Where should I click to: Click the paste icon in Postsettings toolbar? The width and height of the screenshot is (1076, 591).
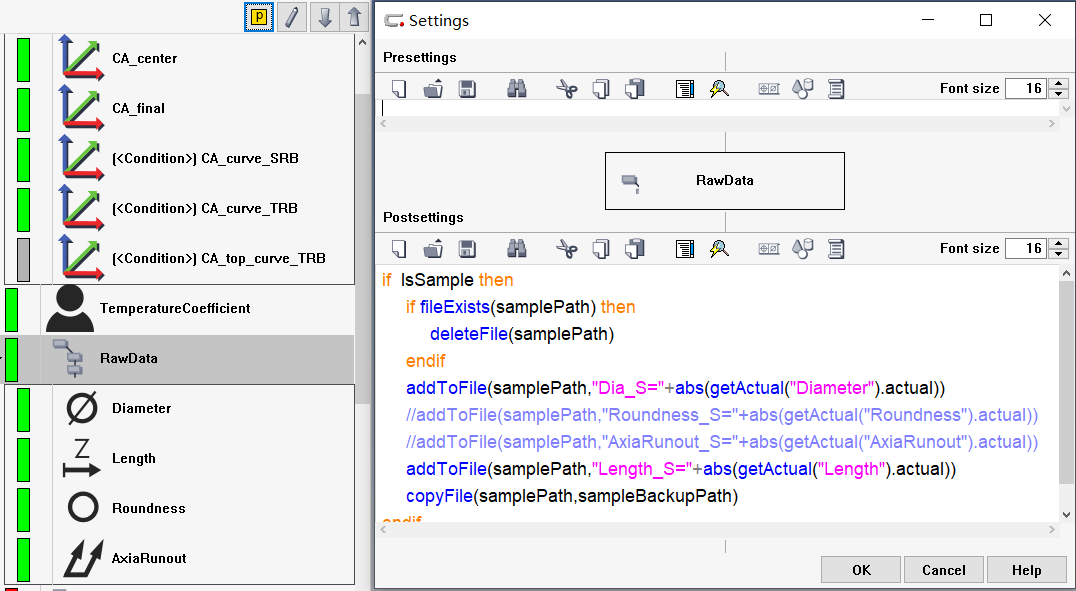pyautogui.click(x=634, y=249)
